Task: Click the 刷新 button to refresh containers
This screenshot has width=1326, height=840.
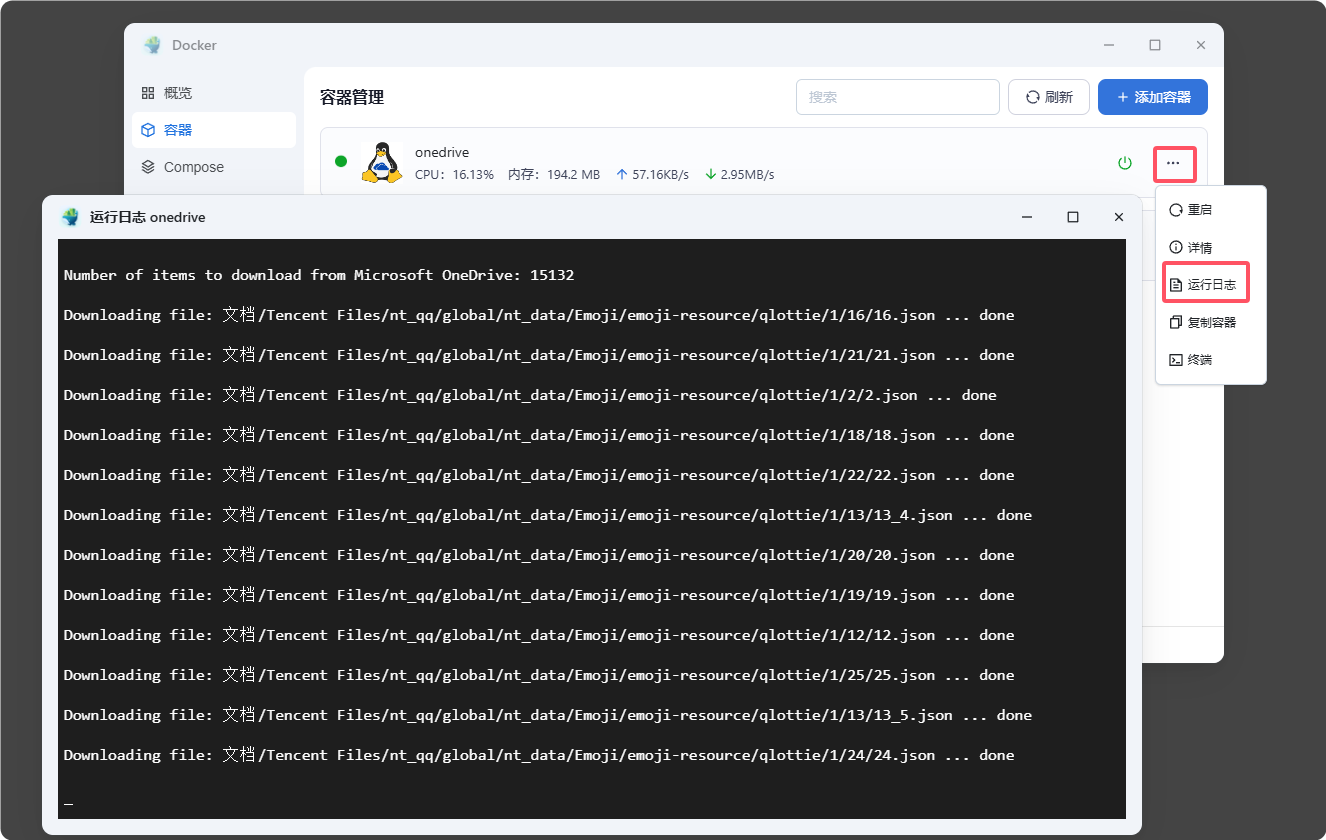Action: 1048,96
